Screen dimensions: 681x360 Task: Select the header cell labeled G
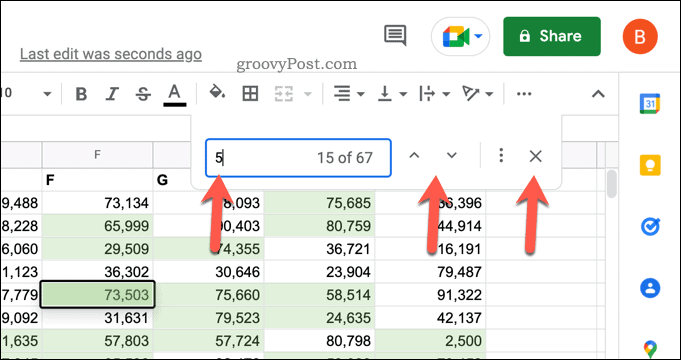[x=172, y=180]
